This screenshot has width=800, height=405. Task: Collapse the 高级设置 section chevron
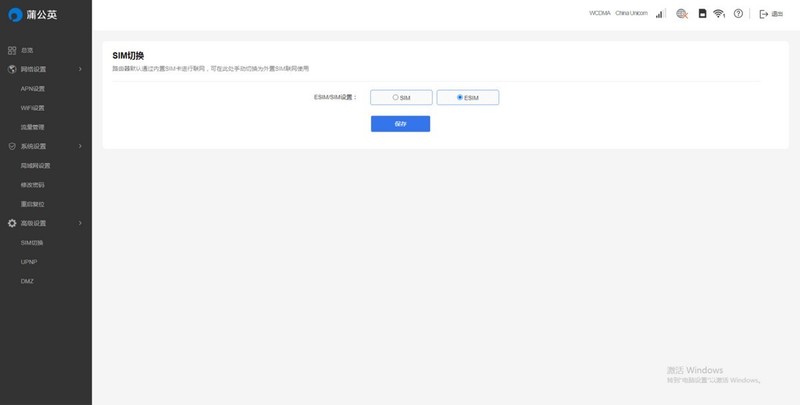coord(80,223)
